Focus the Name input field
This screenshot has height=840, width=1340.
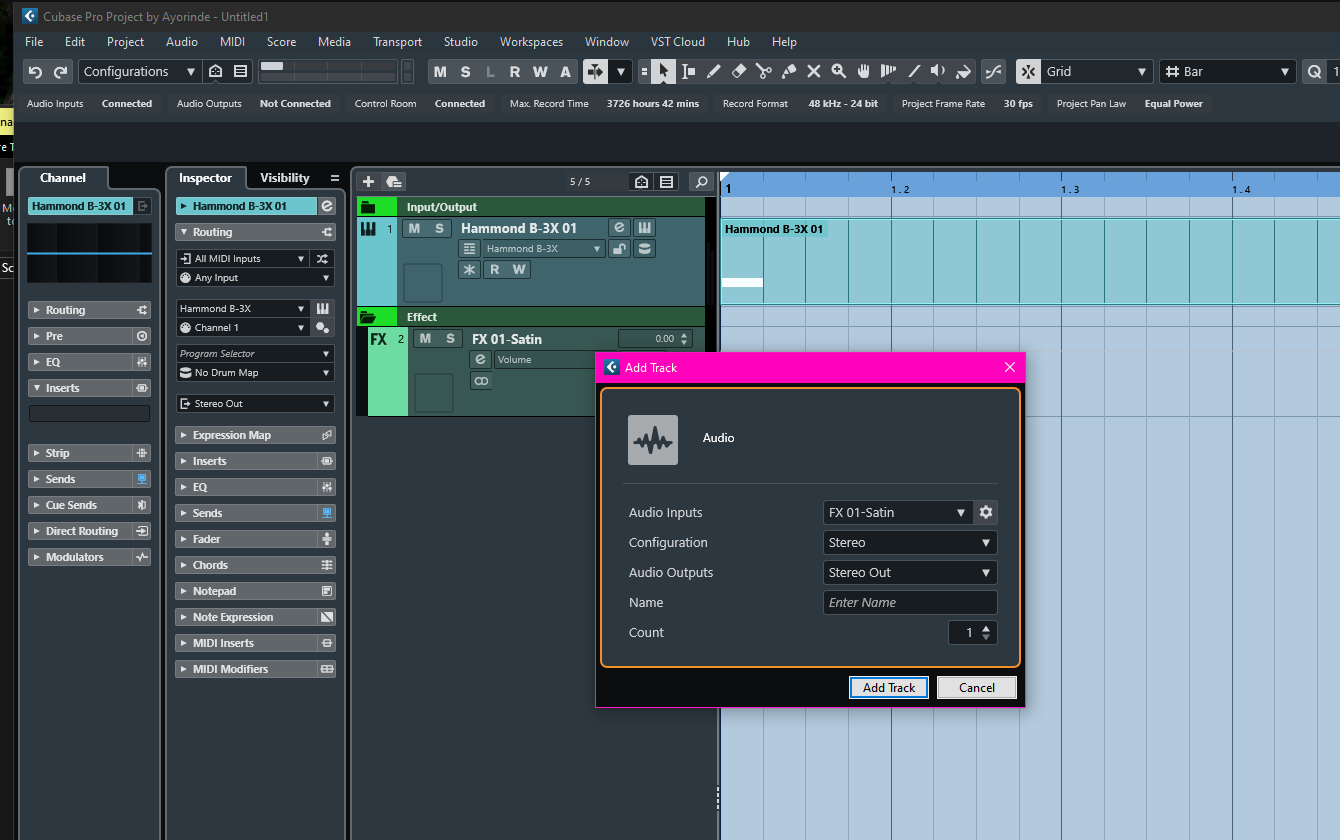pyautogui.click(x=910, y=603)
